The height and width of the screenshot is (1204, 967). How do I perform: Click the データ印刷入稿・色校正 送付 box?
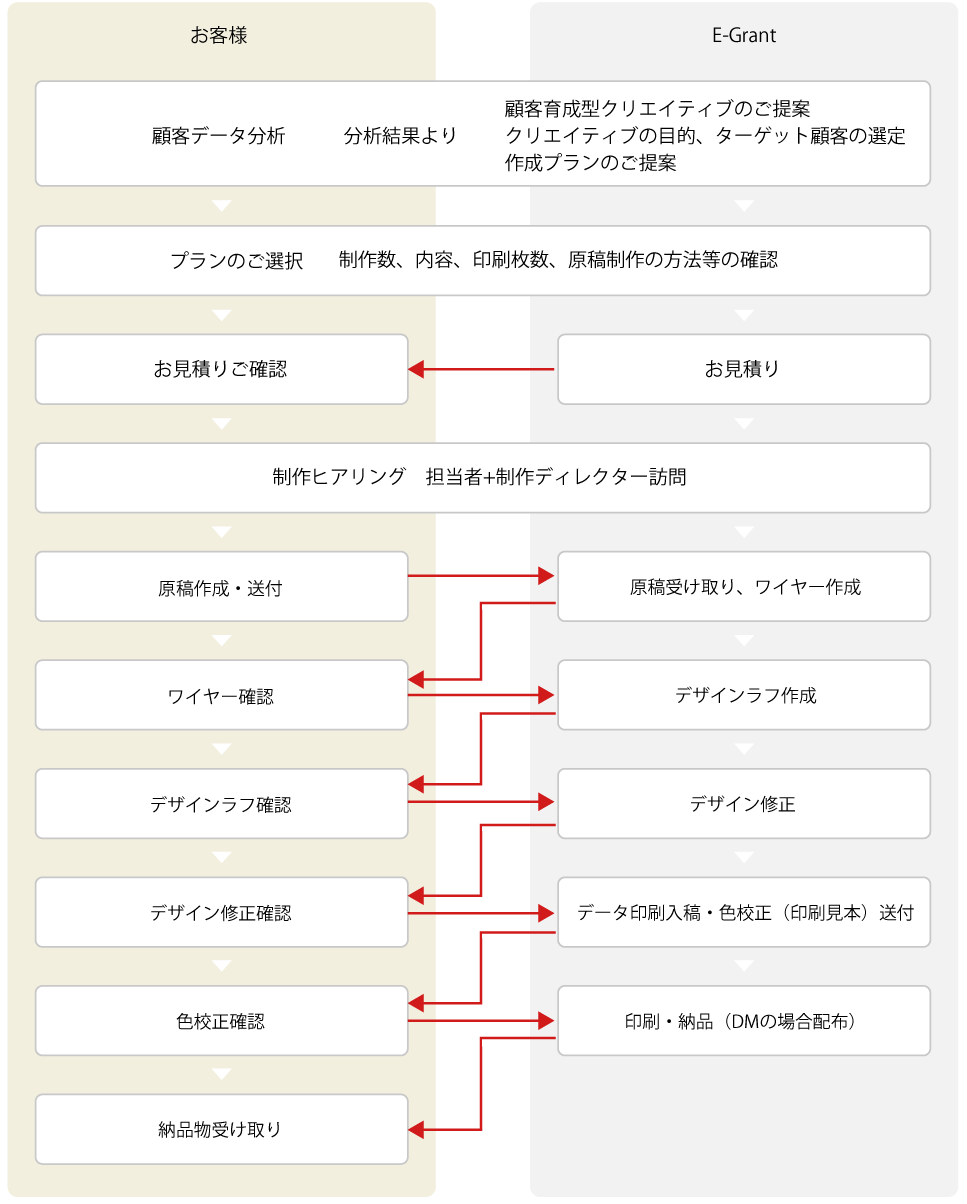(x=743, y=913)
